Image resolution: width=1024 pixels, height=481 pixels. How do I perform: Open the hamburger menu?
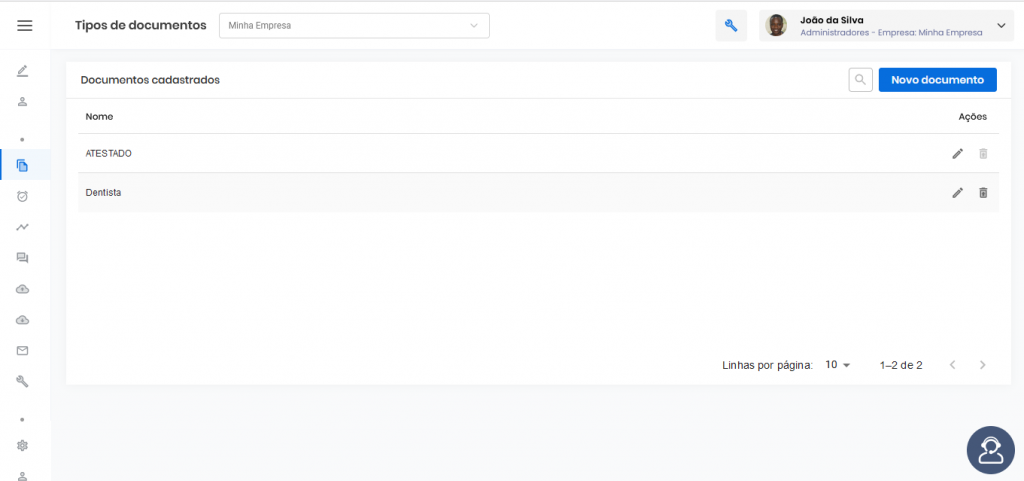(x=25, y=26)
